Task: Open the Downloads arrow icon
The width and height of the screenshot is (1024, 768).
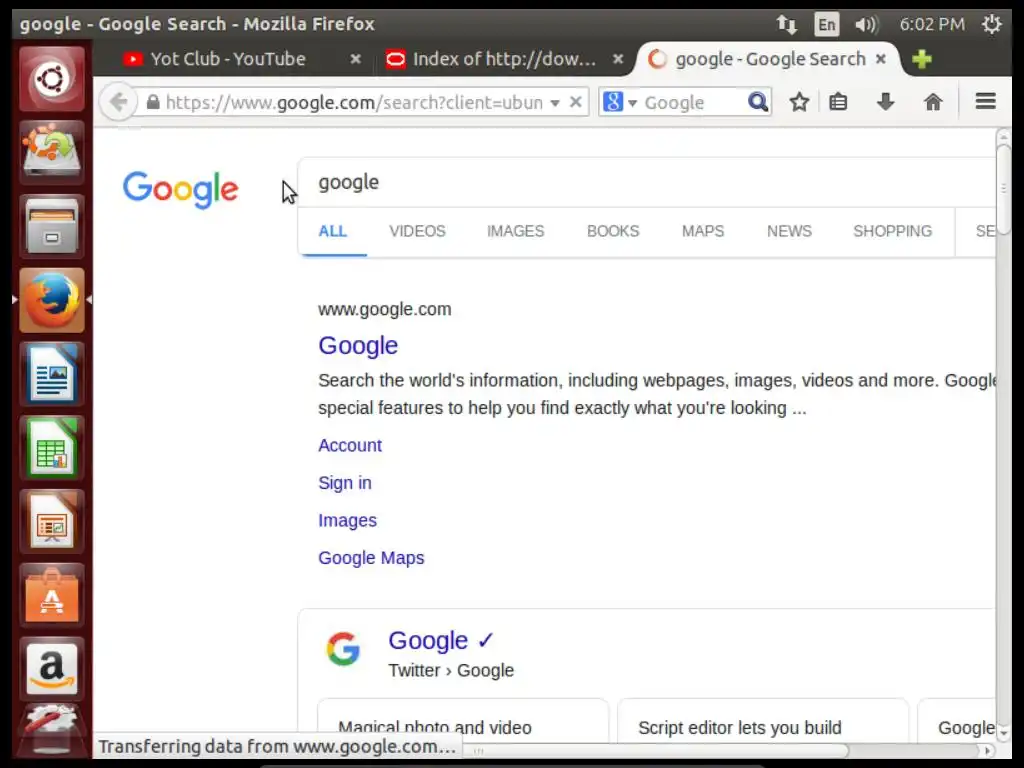Action: 886,102
